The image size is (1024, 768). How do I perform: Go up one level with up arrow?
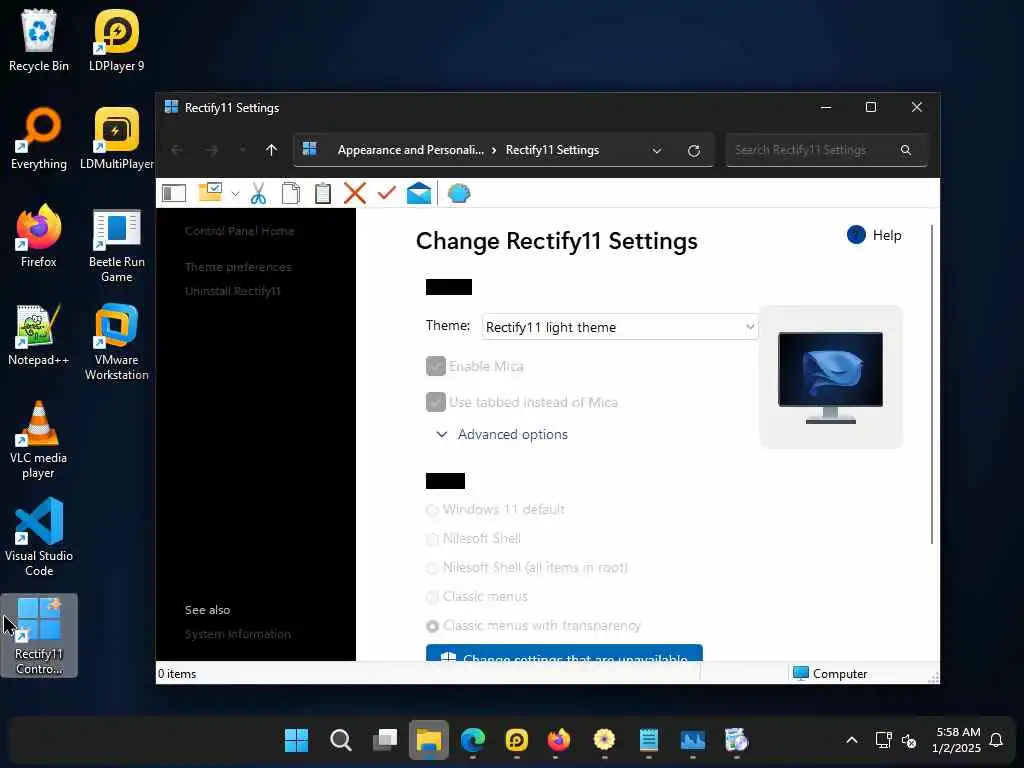[272, 150]
